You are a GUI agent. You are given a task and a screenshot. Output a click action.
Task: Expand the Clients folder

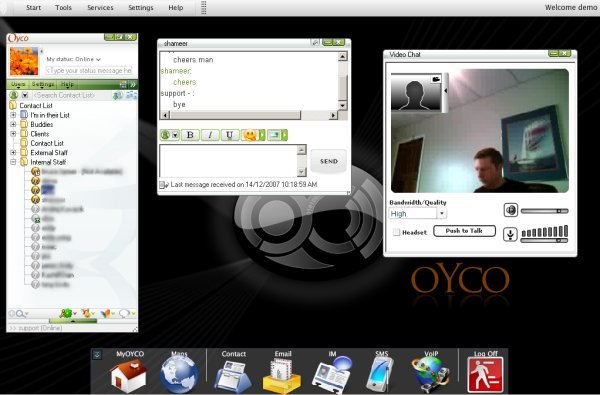click(13, 134)
